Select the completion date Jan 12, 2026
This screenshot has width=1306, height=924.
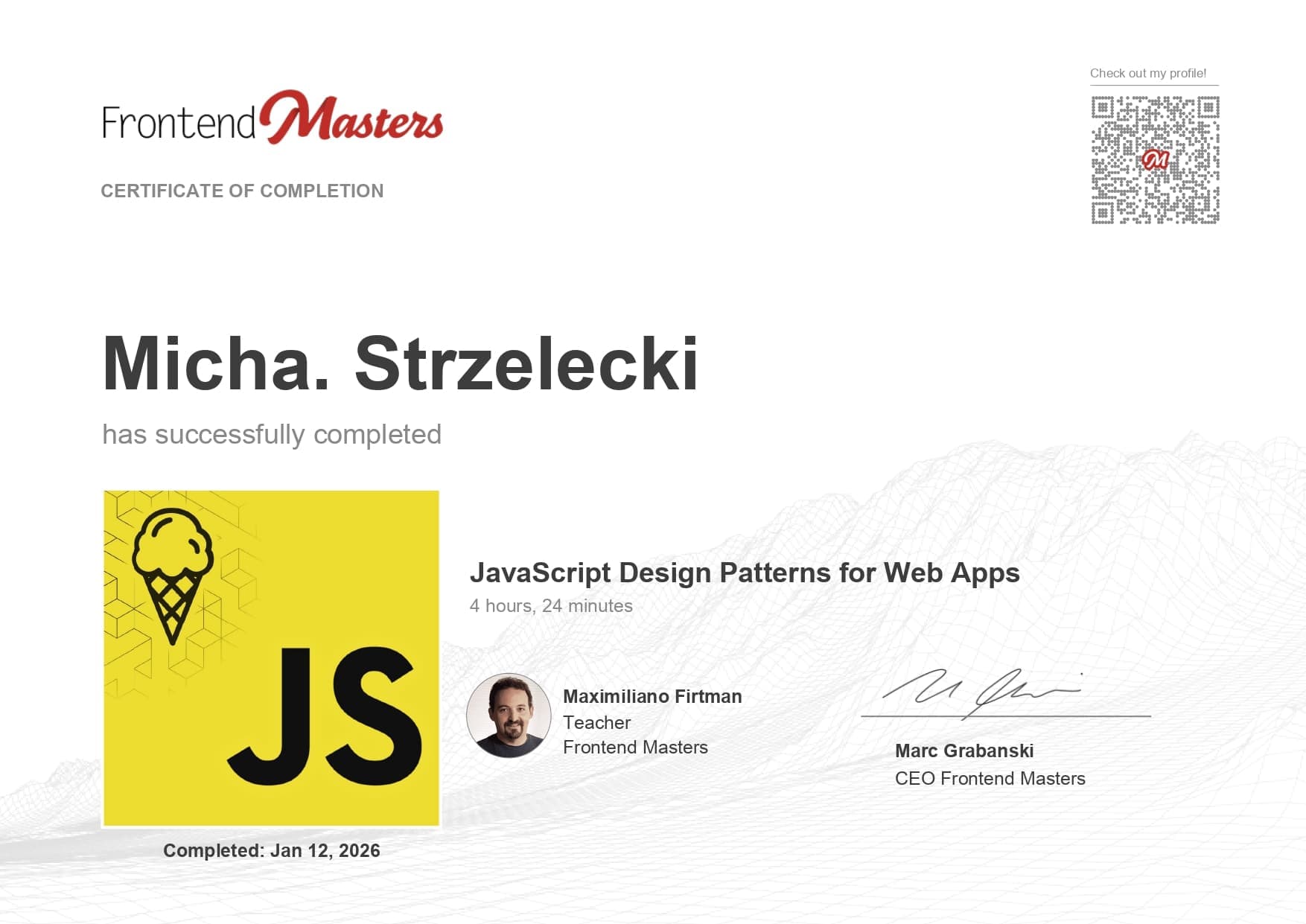272,850
